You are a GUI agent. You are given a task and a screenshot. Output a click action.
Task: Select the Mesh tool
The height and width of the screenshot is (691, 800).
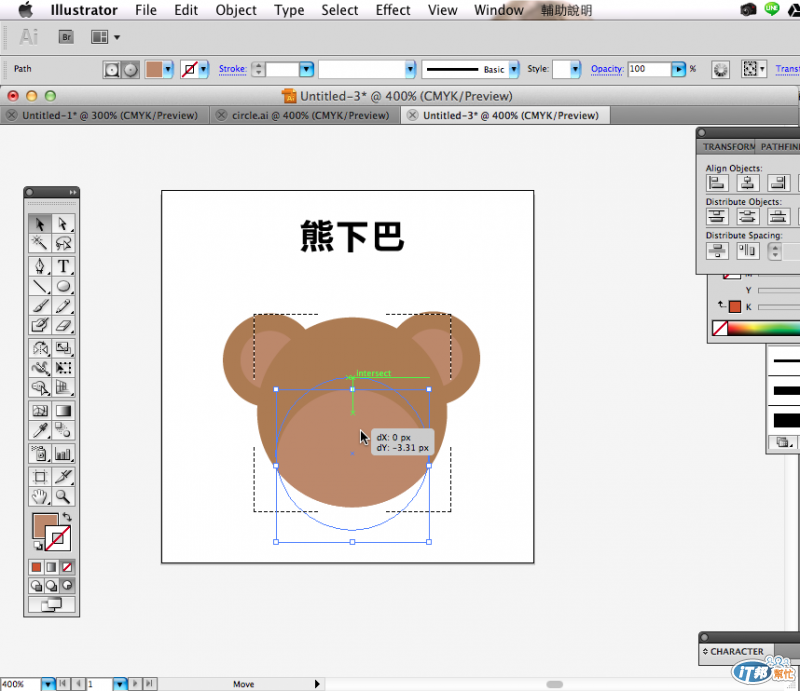click(40, 411)
